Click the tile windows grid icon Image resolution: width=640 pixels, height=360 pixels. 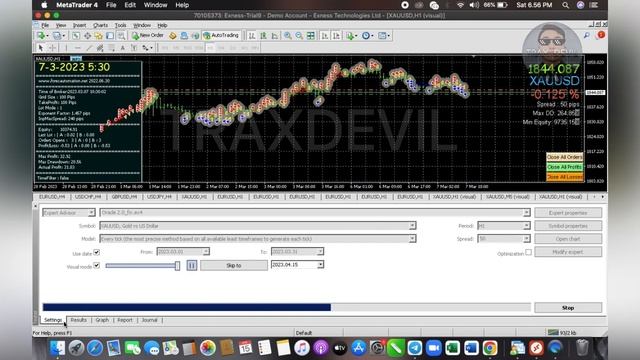[x=311, y=36]
